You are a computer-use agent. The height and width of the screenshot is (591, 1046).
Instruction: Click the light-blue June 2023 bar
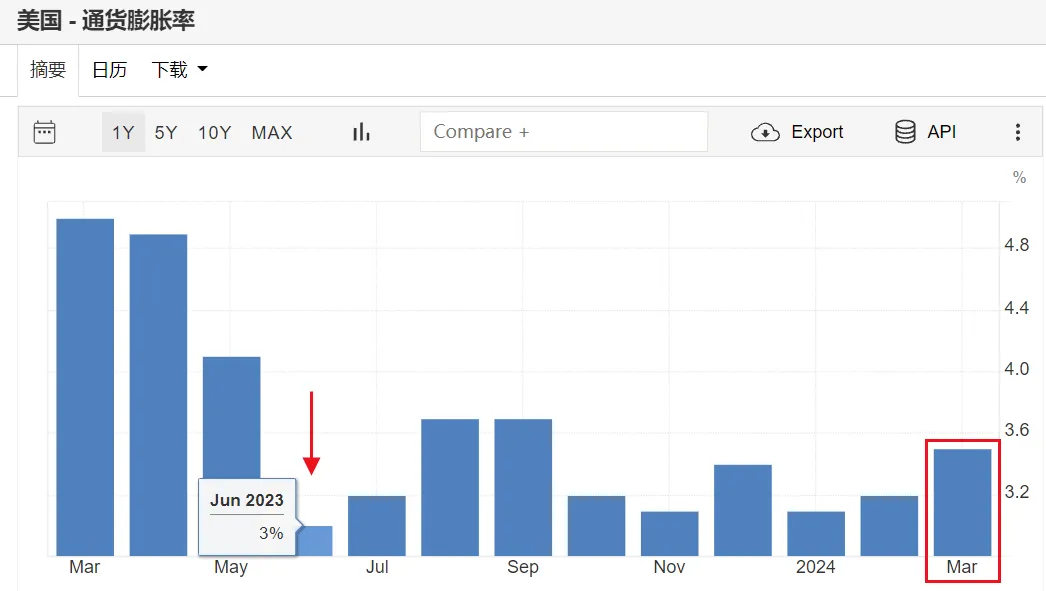click(x=316, y=540)
